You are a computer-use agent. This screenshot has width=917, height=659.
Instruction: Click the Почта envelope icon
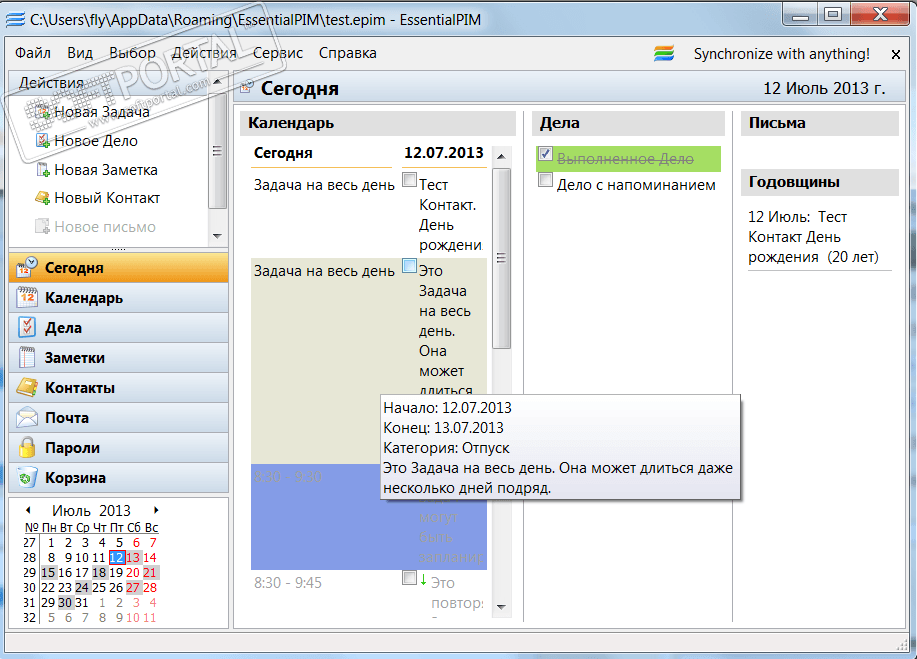point(27,418)
